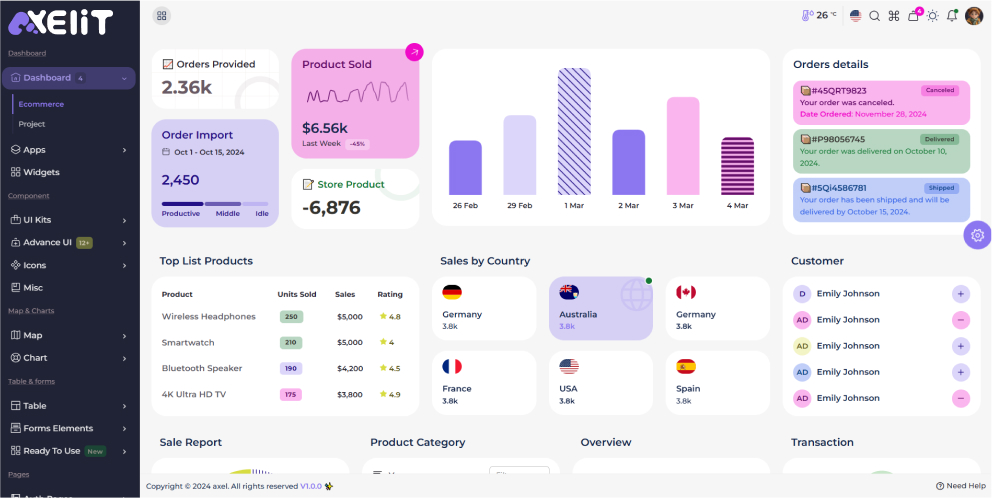
Task: Click the Order Import progress bar
Action: (215, 203)
